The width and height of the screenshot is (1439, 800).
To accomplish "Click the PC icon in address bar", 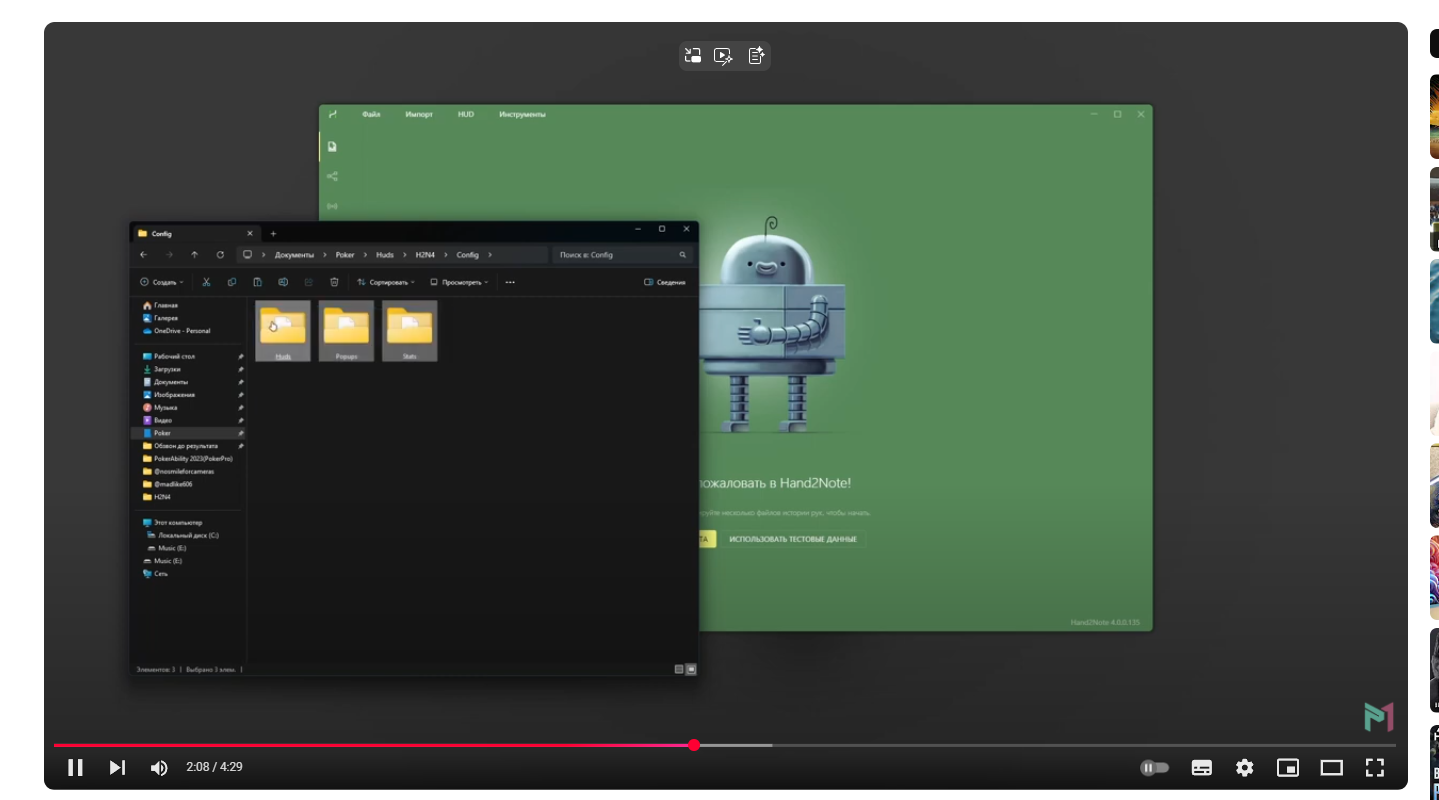I will 247,254.
